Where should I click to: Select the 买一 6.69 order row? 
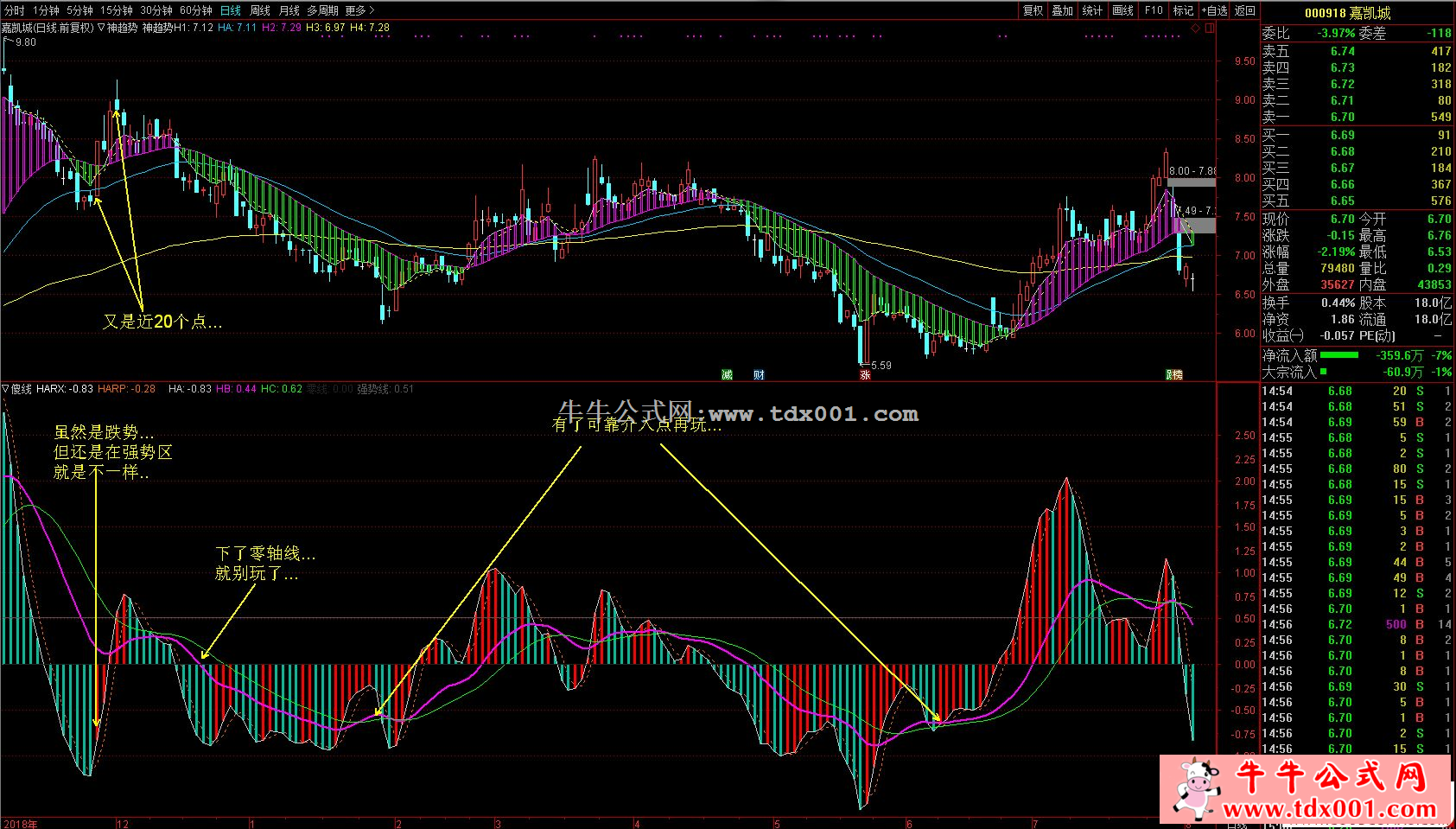(x=1357, y=135)
